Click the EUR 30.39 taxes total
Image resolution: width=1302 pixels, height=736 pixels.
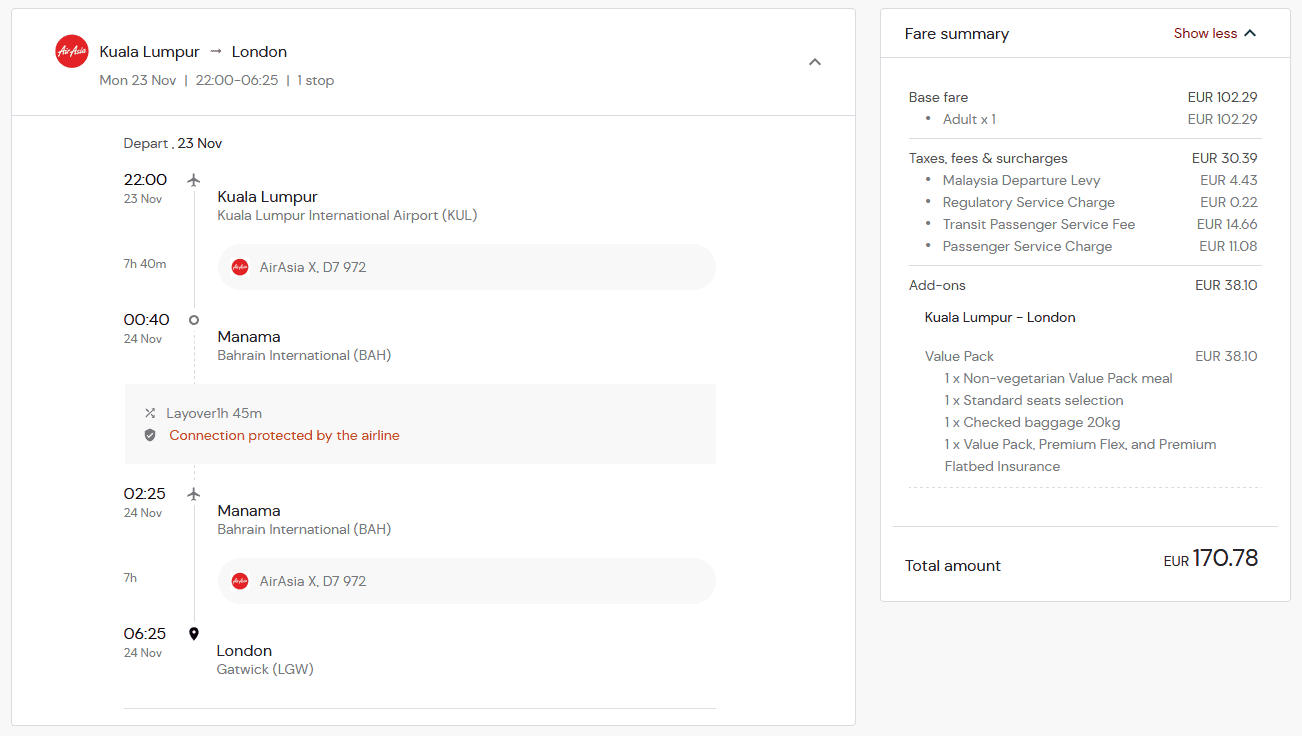[x=1225, y=158]
